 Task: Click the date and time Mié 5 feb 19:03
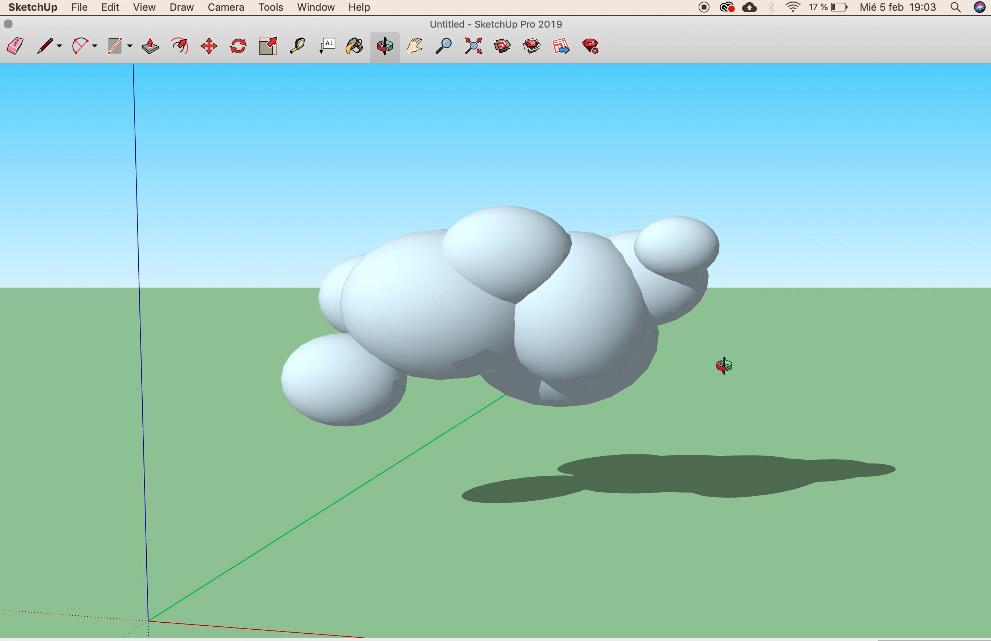[x=897, y=8]
